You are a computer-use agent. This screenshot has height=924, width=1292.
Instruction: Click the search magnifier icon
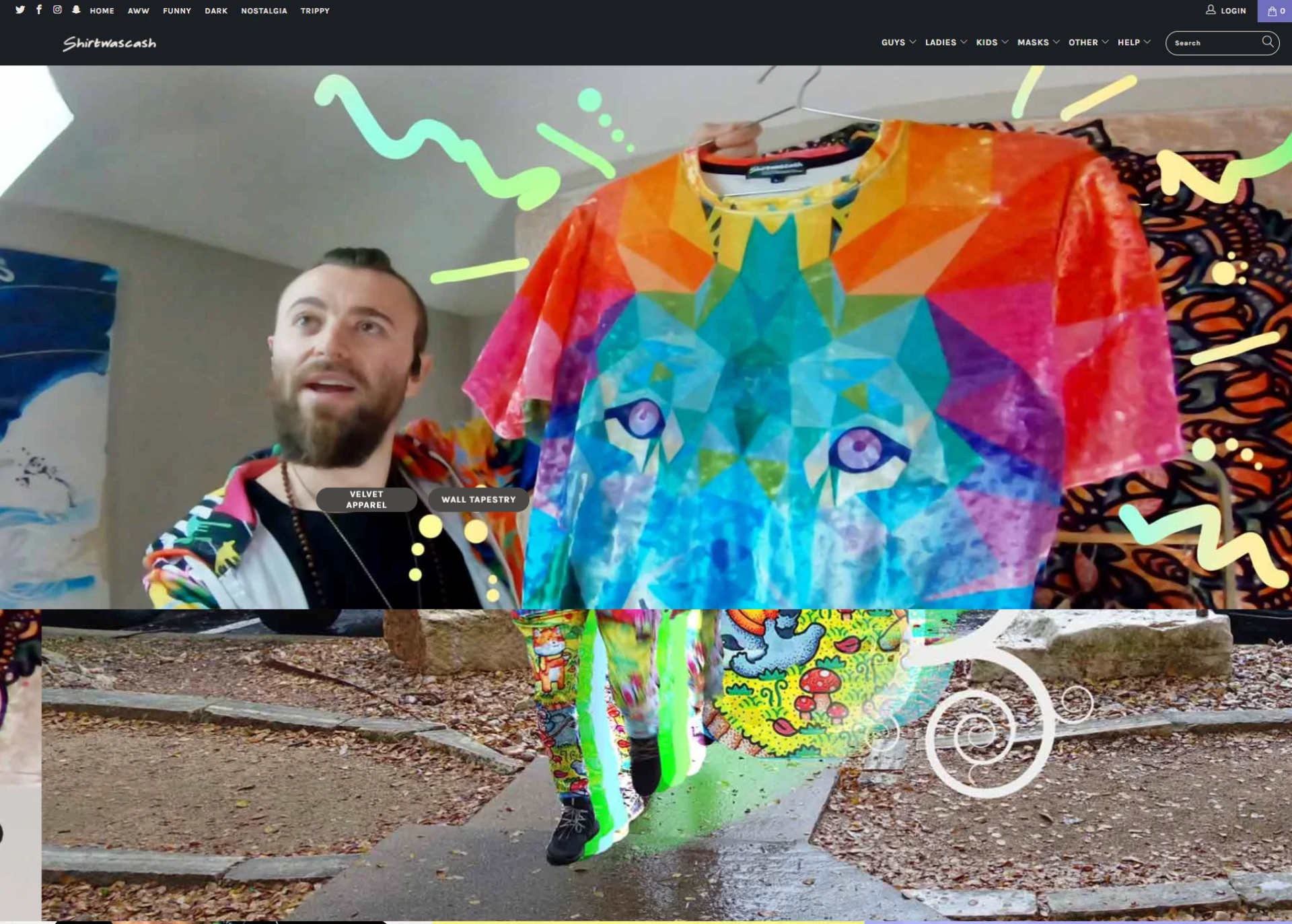[x=1267, y=42]
